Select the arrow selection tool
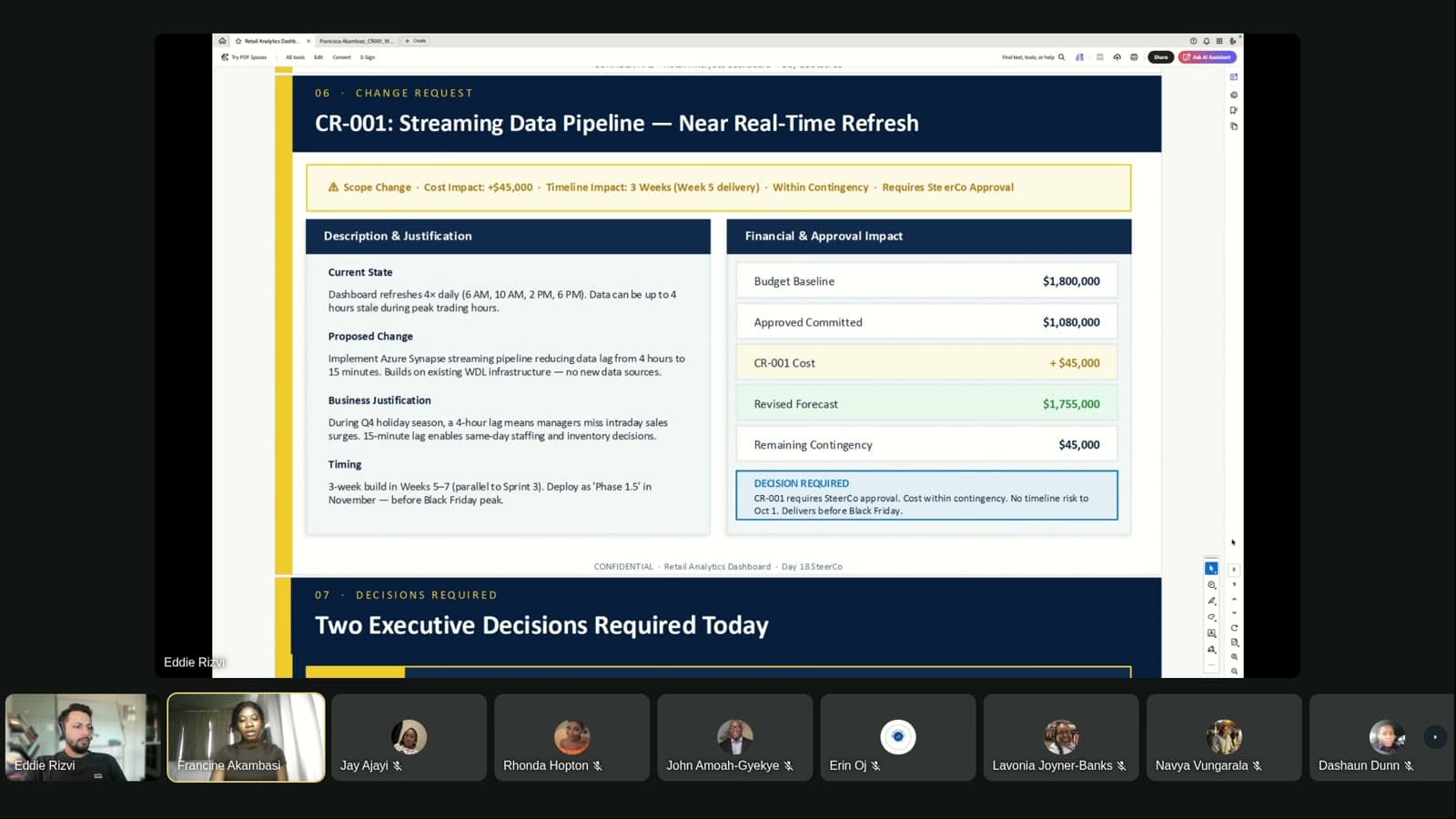 [1211, 568]
